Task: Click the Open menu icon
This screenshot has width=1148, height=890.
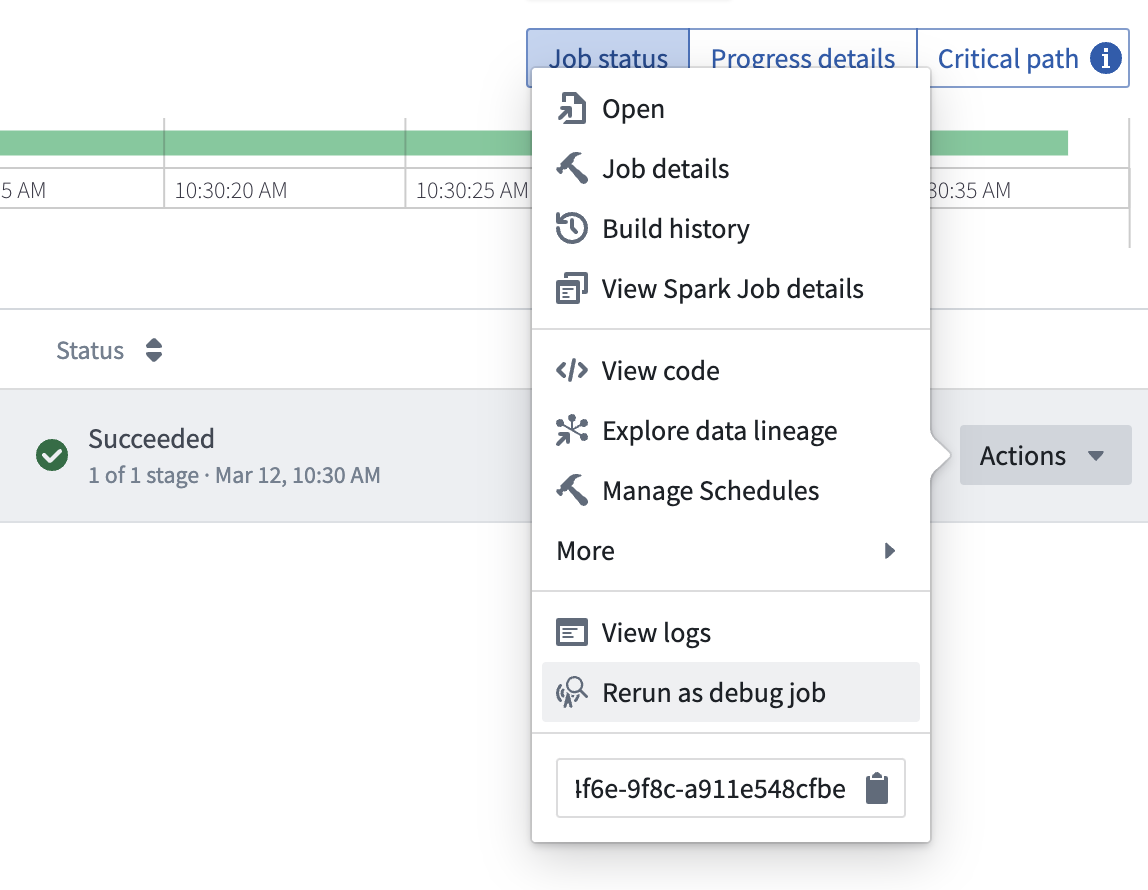Action: (x=572, y=108)
